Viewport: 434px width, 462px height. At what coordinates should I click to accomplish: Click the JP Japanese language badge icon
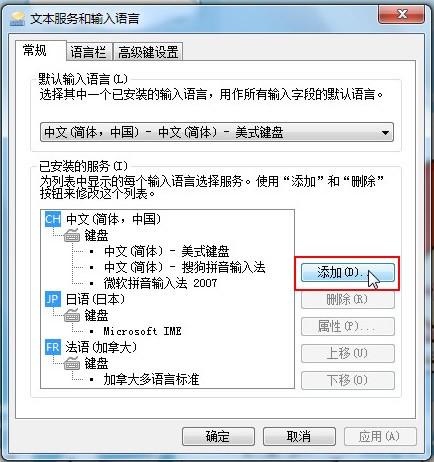[53, 299]
